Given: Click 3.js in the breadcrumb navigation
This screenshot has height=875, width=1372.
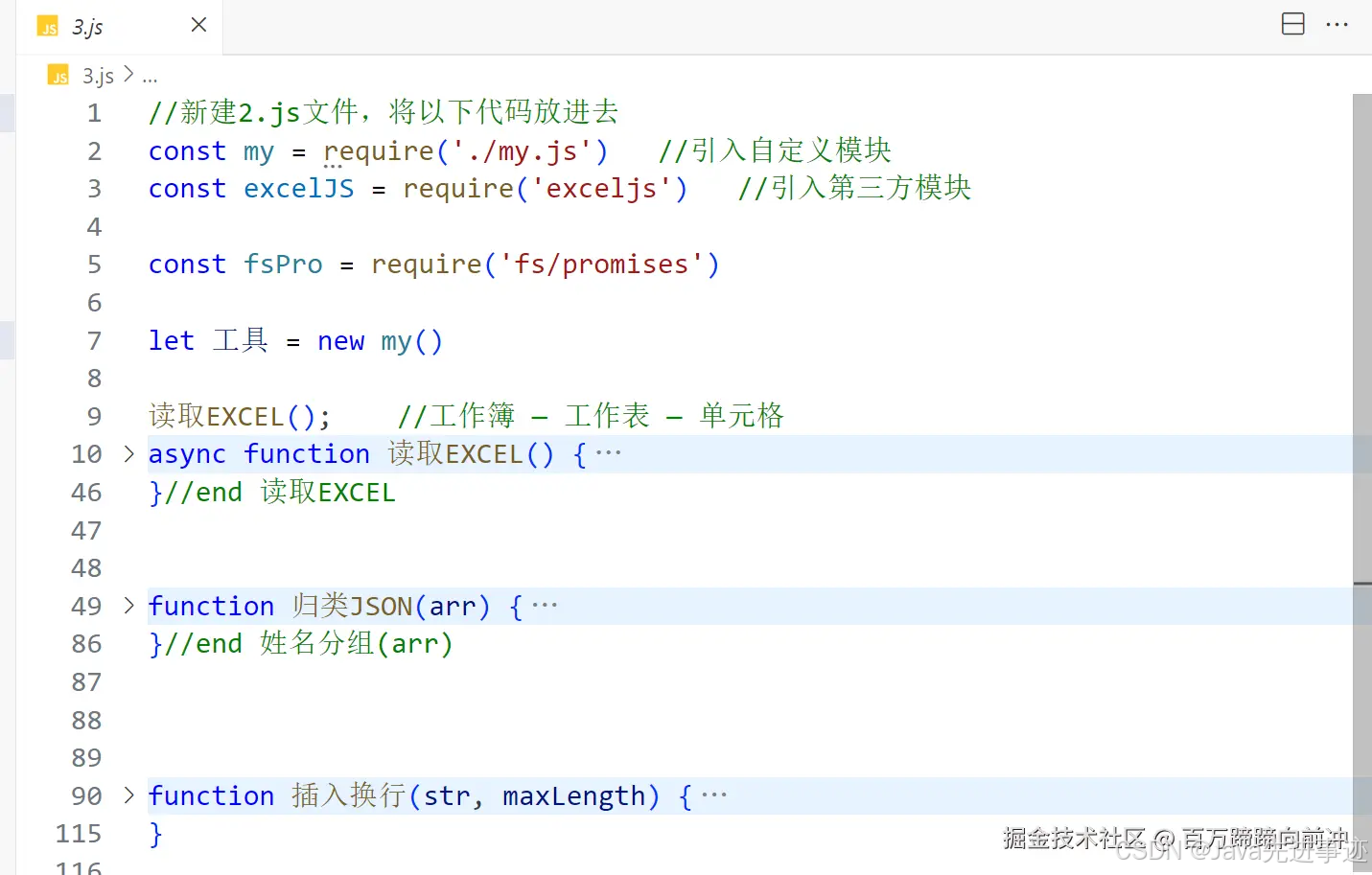Looking at the screenshot, I should coord(98,75).
